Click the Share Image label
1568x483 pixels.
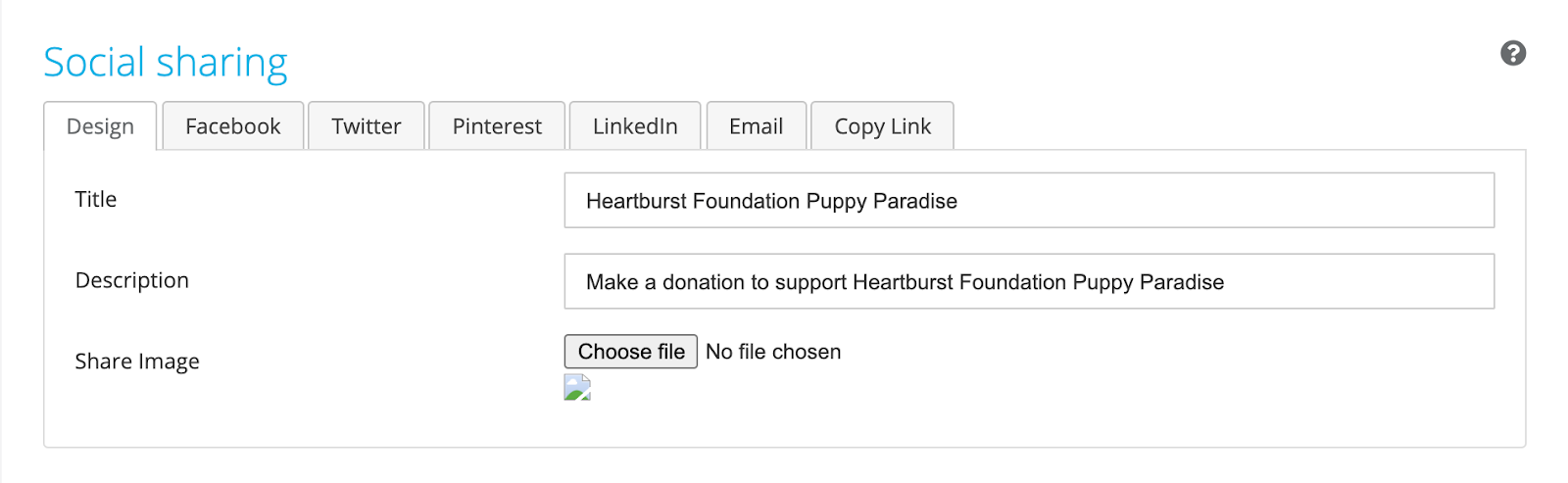coord(137,362)
